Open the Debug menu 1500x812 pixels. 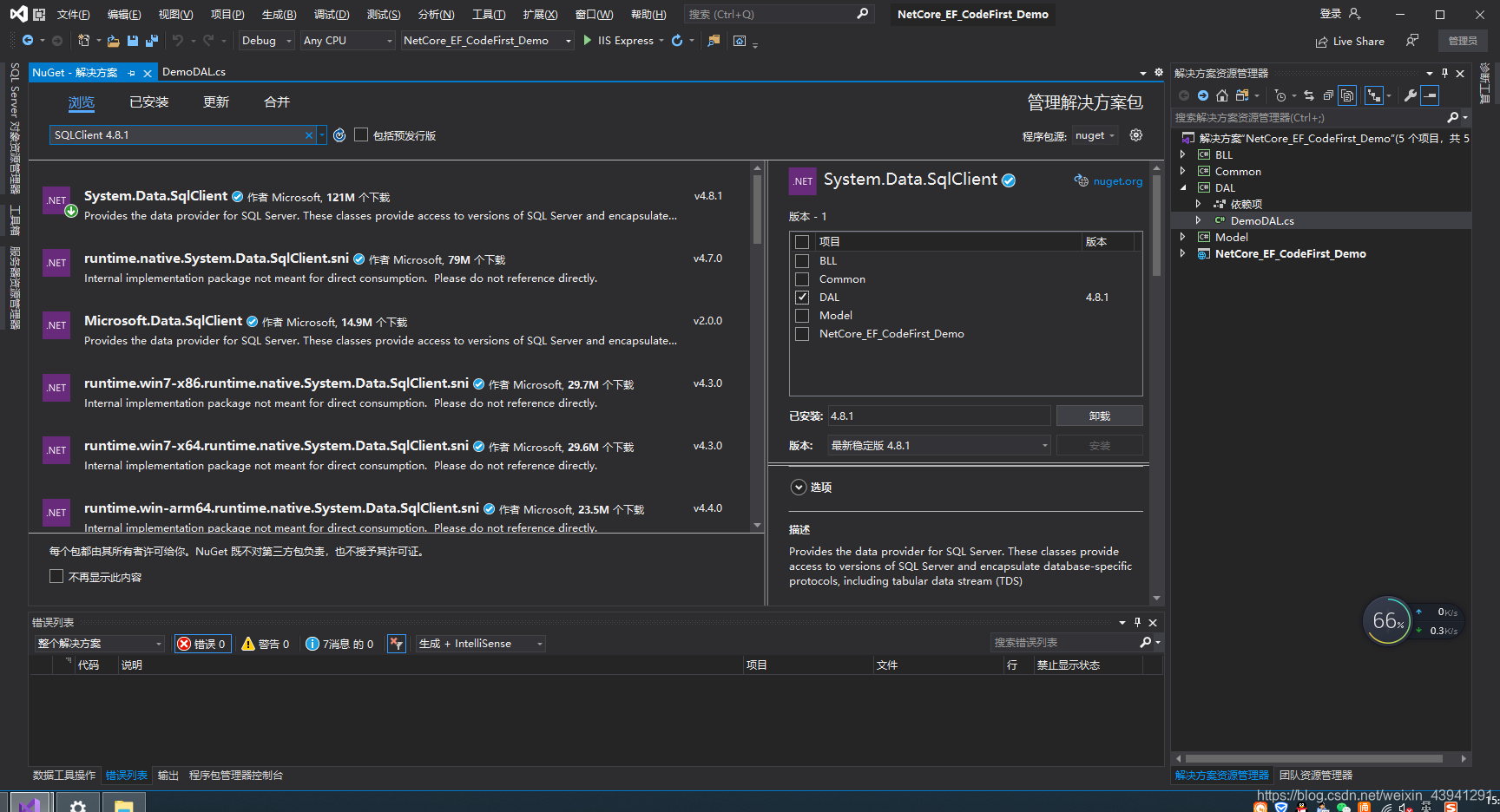click(x=332, y=15)
